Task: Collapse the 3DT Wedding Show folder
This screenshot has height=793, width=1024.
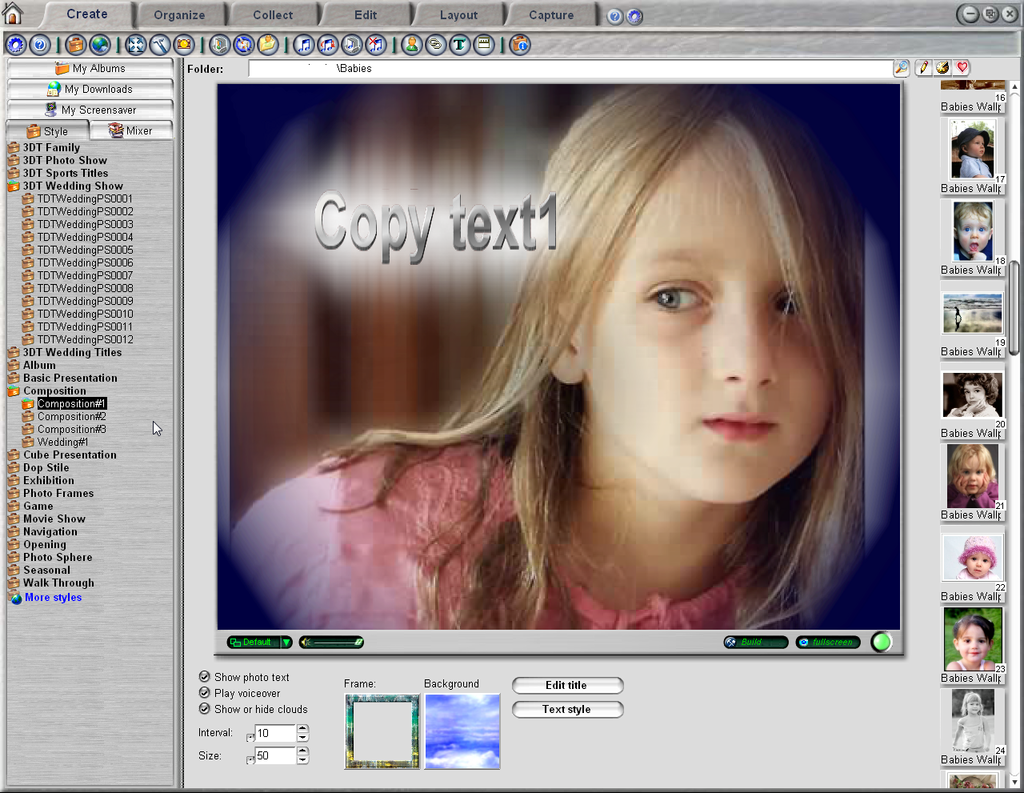Action: click(14, 186)
